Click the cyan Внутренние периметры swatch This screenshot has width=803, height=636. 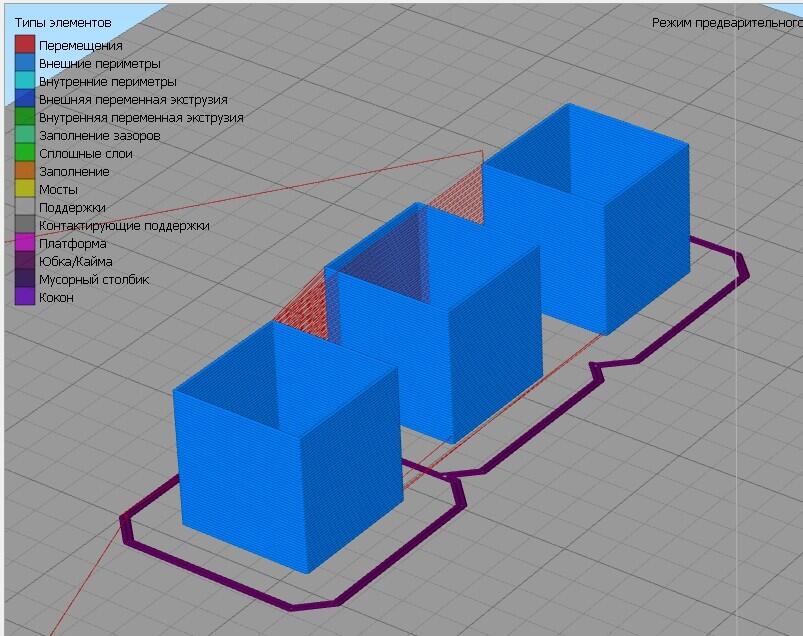point(25,80)
